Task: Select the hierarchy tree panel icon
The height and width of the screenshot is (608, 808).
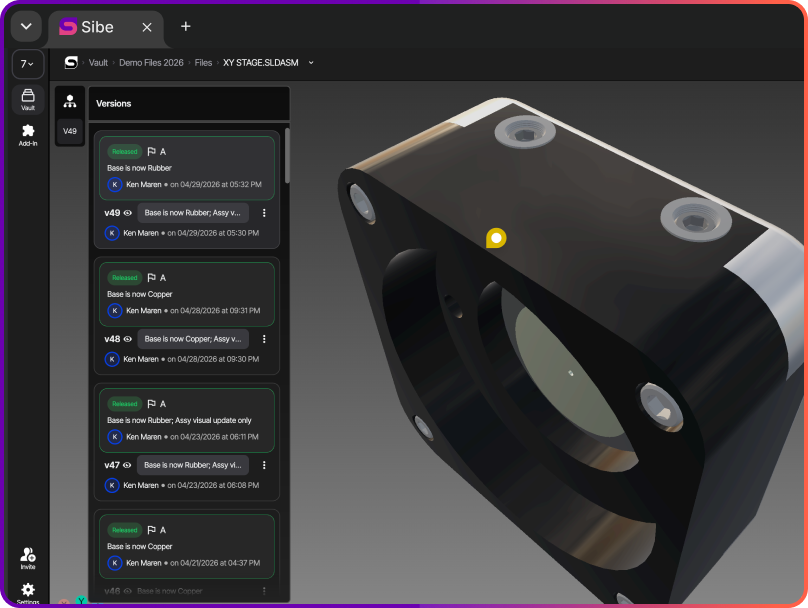Action: pos(70,102)
